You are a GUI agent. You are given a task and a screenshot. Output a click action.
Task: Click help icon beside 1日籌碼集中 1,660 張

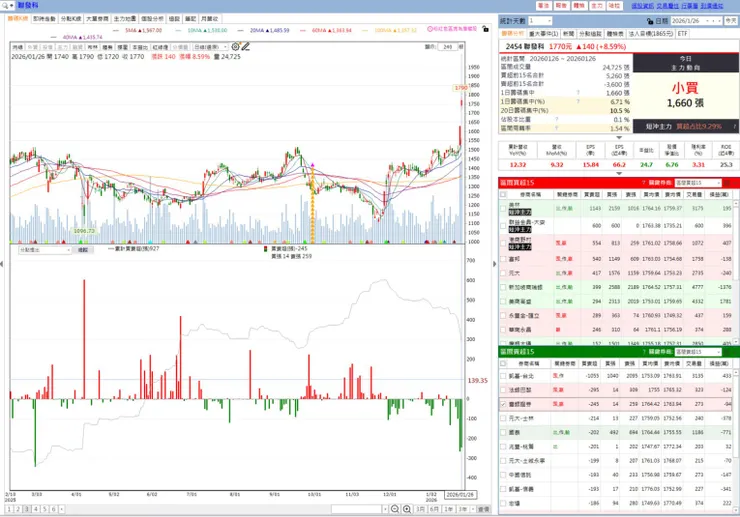[578, 93]
